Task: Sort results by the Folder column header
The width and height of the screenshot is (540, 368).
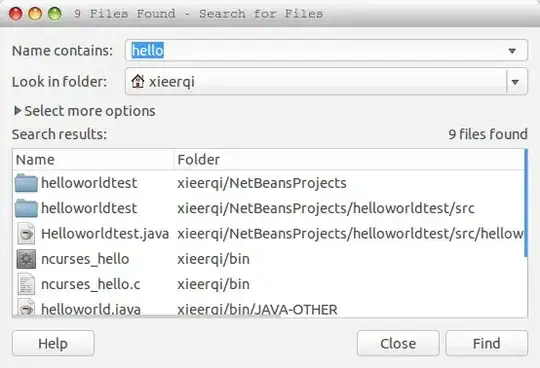Action: (349, 160)
